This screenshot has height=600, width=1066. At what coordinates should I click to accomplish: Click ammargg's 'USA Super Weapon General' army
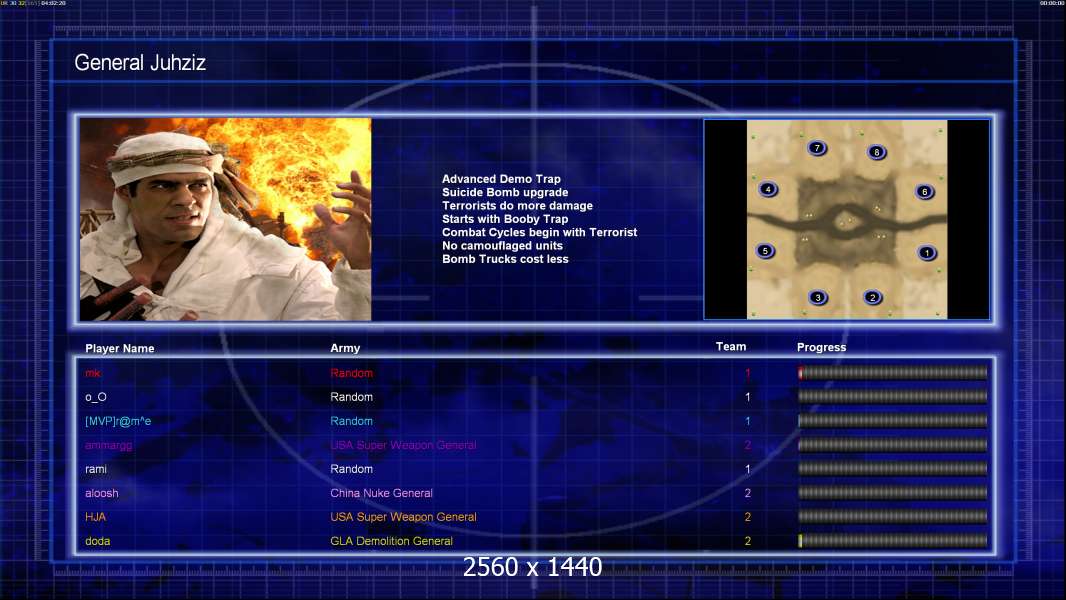click(x=403, y=445)
